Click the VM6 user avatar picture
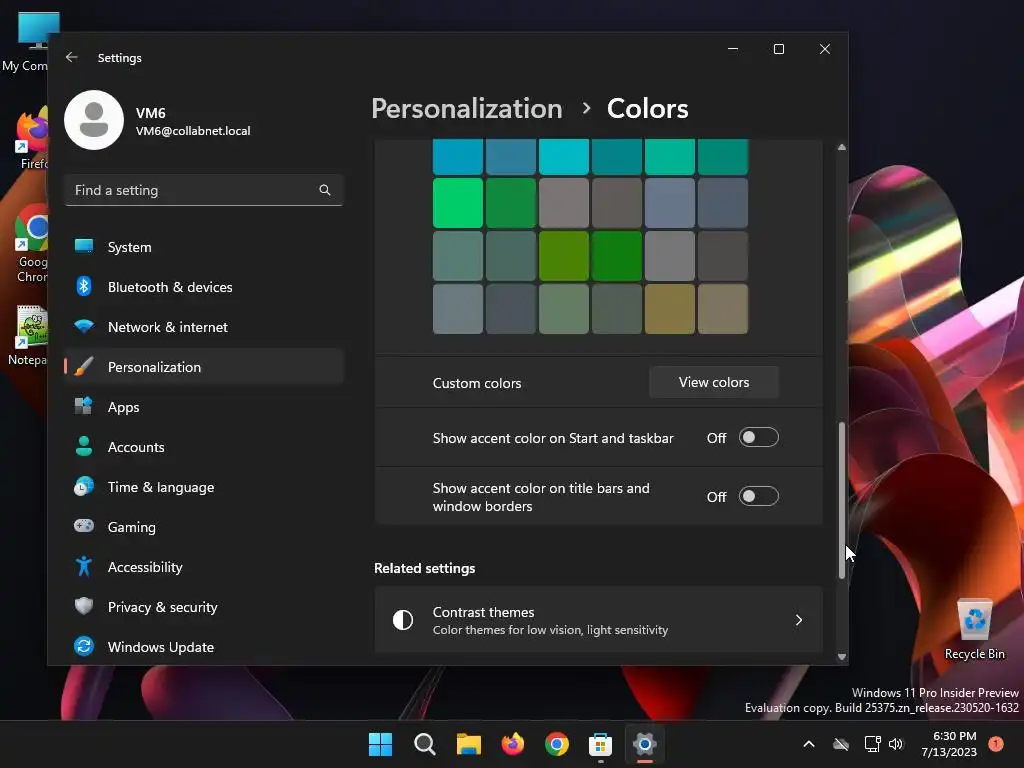Viewport: 1024px width, 768px height. point(94,120)
